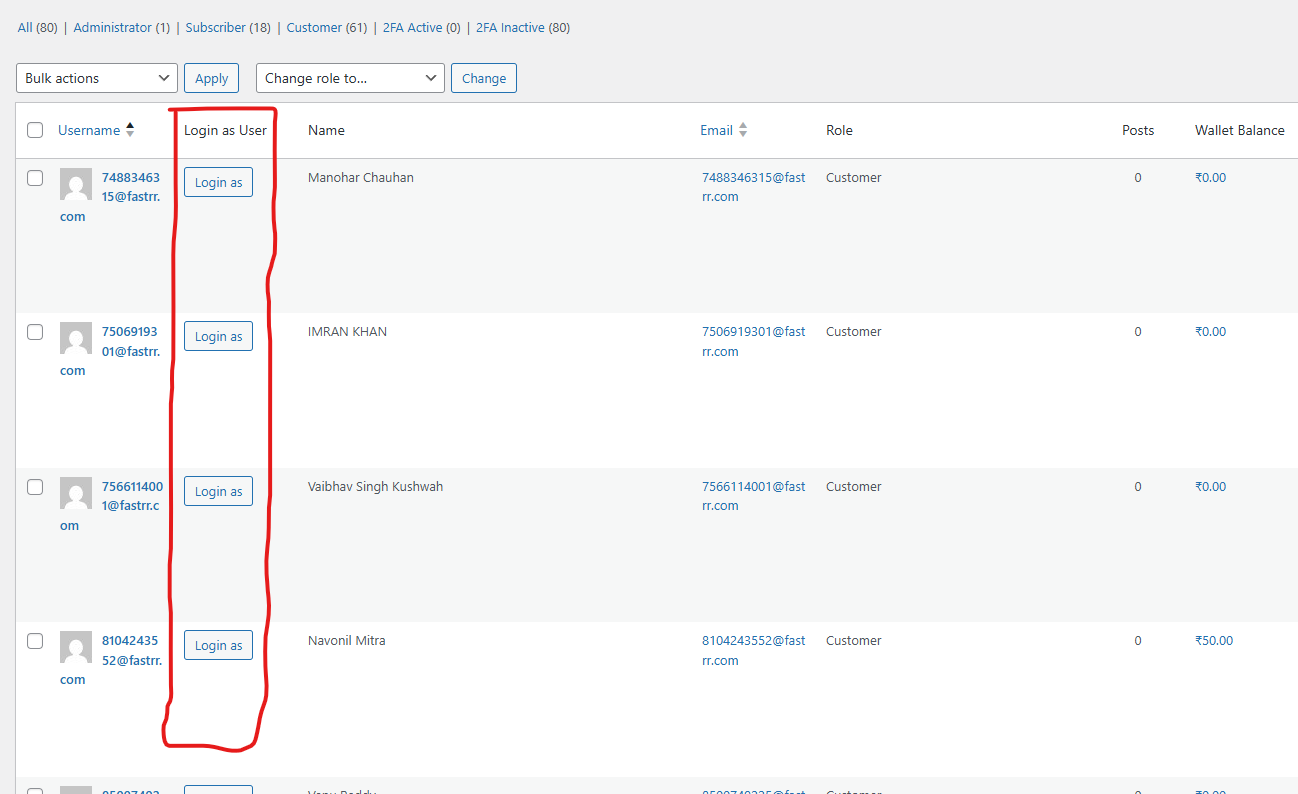
Task: Click Vaibhav Singh Kushwah's avatar icon
Action: [76, 493]
